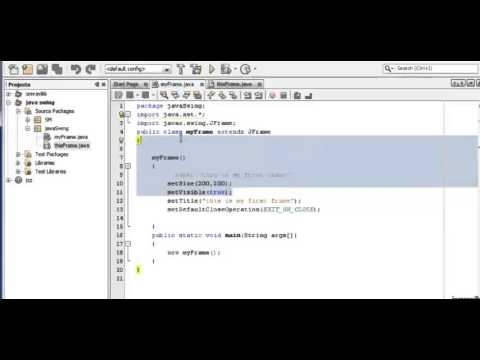
Task: Select the java swing project
Action: (x=40, y=103)
